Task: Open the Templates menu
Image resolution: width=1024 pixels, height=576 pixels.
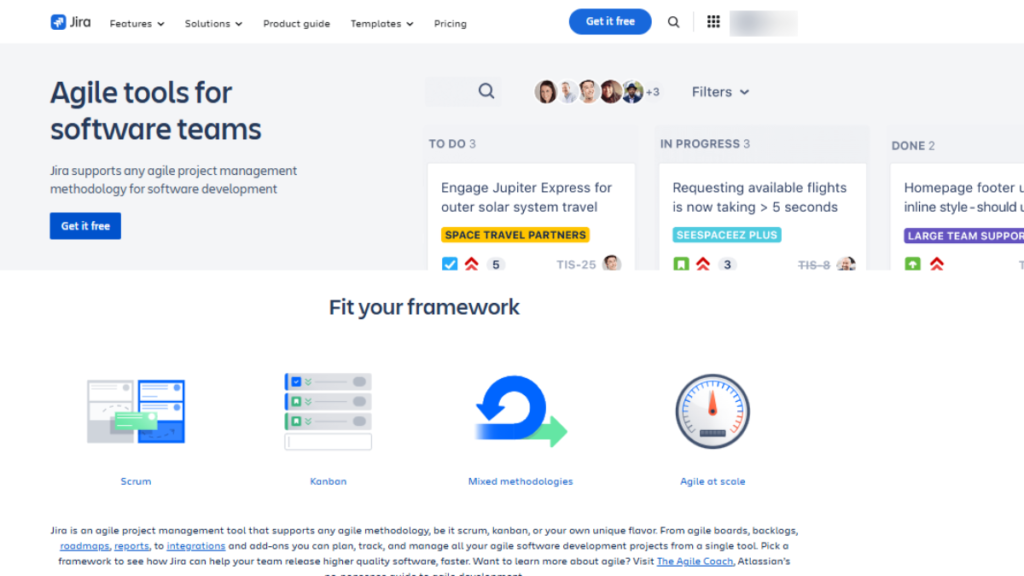Action: 381,23
